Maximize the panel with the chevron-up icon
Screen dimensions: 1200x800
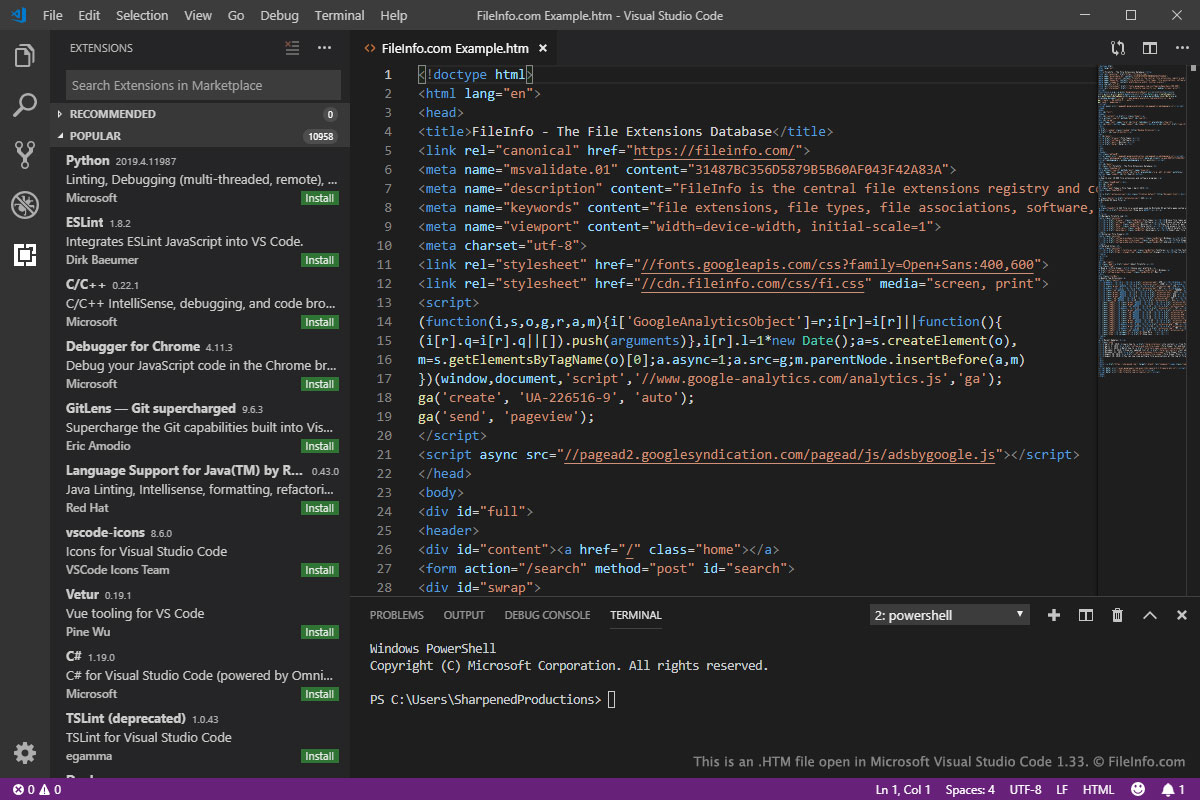[x=1150, y=615]
